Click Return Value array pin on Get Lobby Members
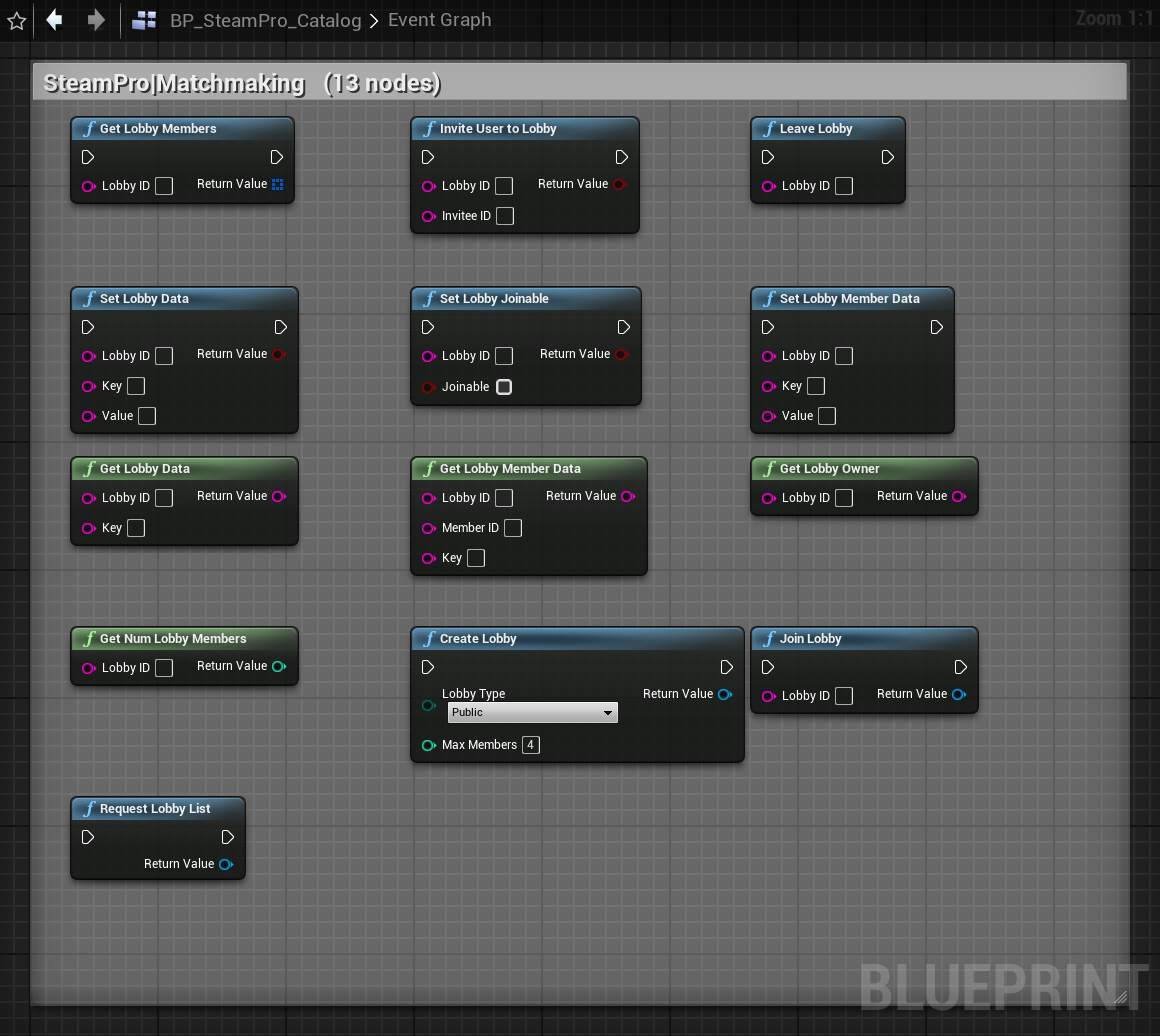Screen dimensions: 1160x1036 coord(277,184)
